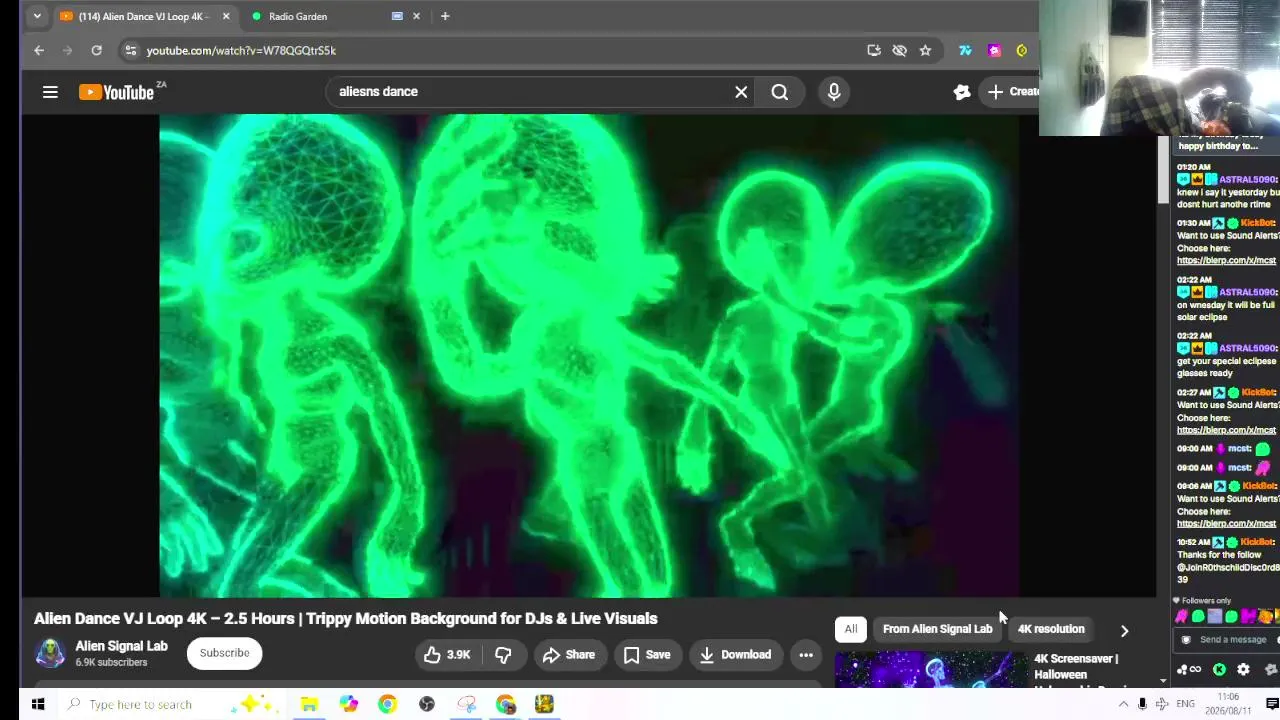Viewport: 1280px width, 720px height.
Task: Open the ENG language indicator
Action: point(1185,705)
